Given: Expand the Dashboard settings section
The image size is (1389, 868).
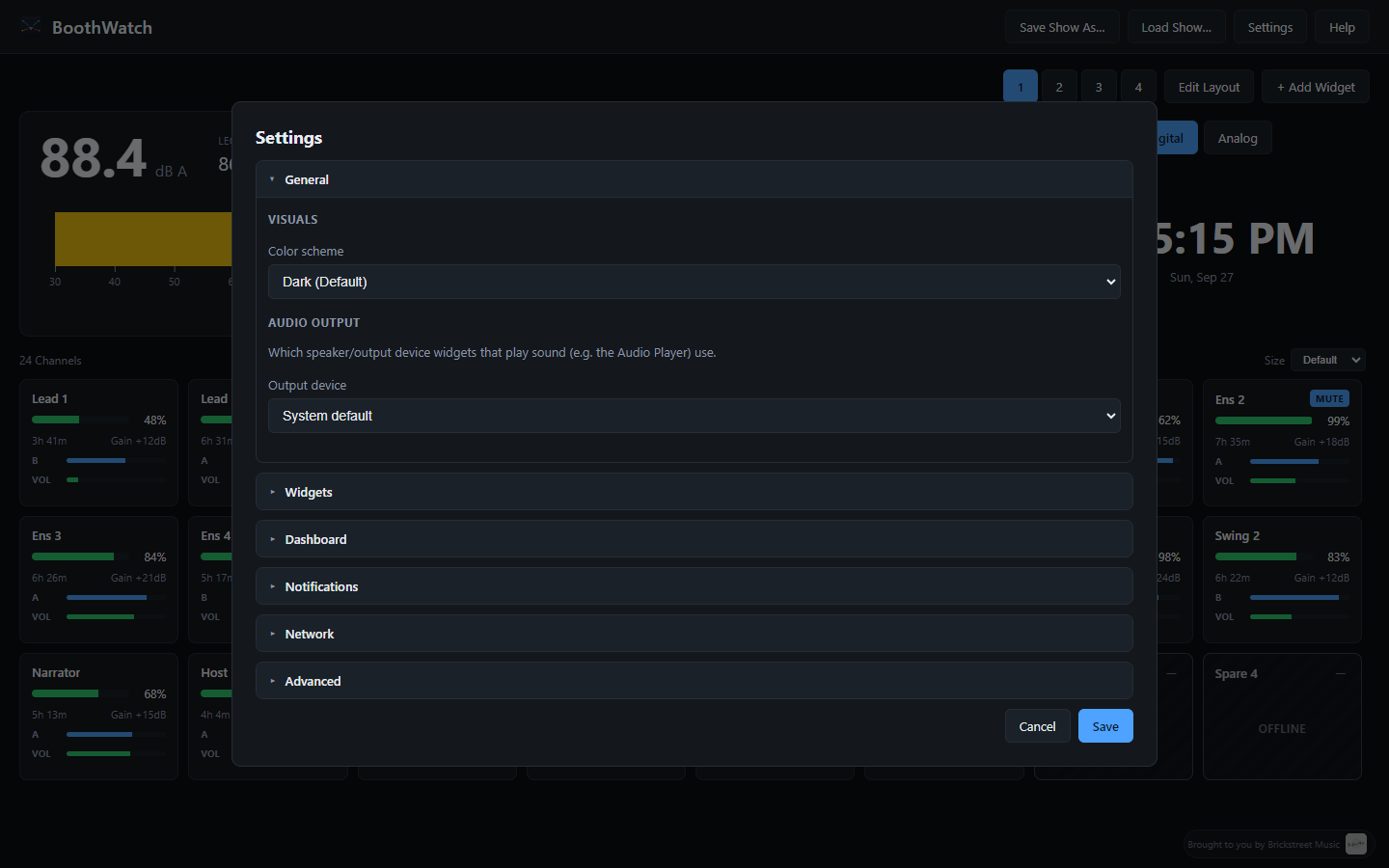Looking at the screenshot, I should [694, 539].
